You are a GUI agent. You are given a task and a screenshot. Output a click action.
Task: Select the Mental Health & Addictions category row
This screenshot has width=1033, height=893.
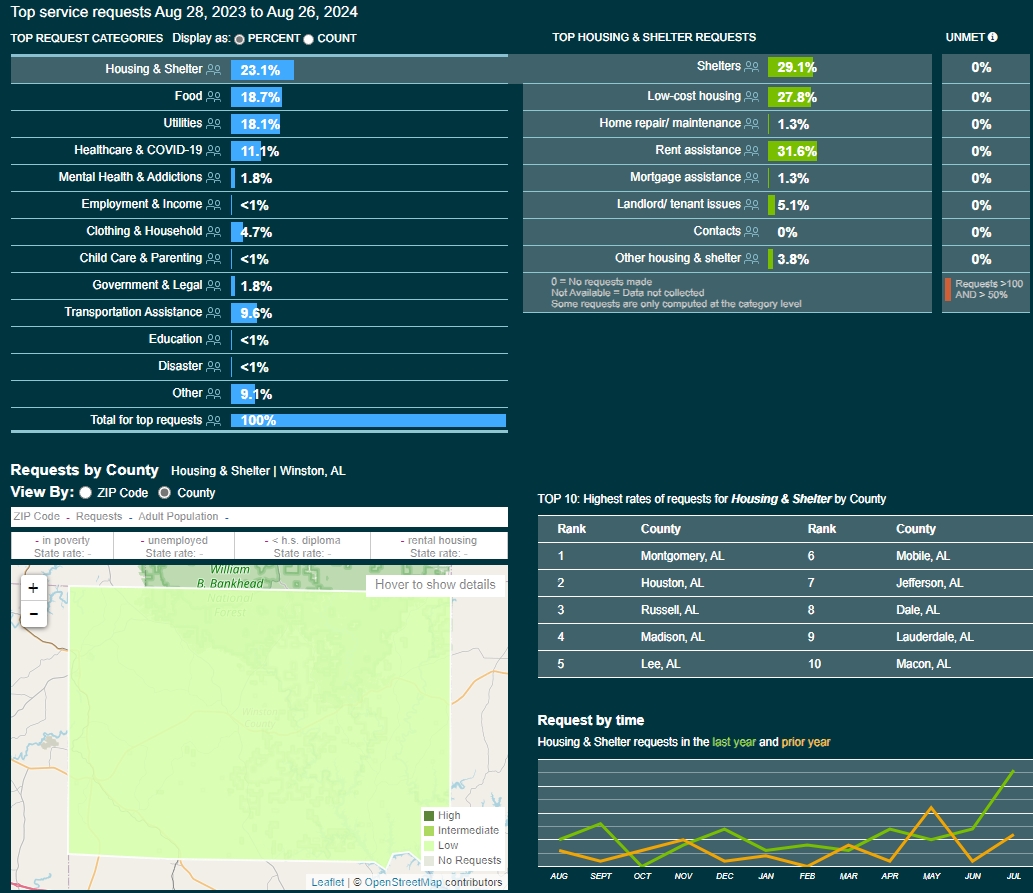point(130,178)
